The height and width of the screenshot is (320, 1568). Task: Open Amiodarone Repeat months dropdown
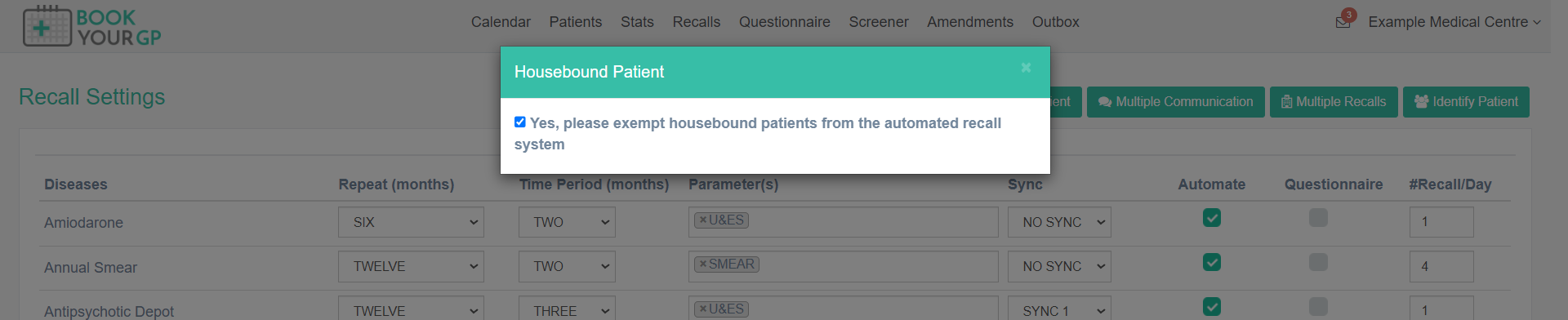(x=411, y=222)
